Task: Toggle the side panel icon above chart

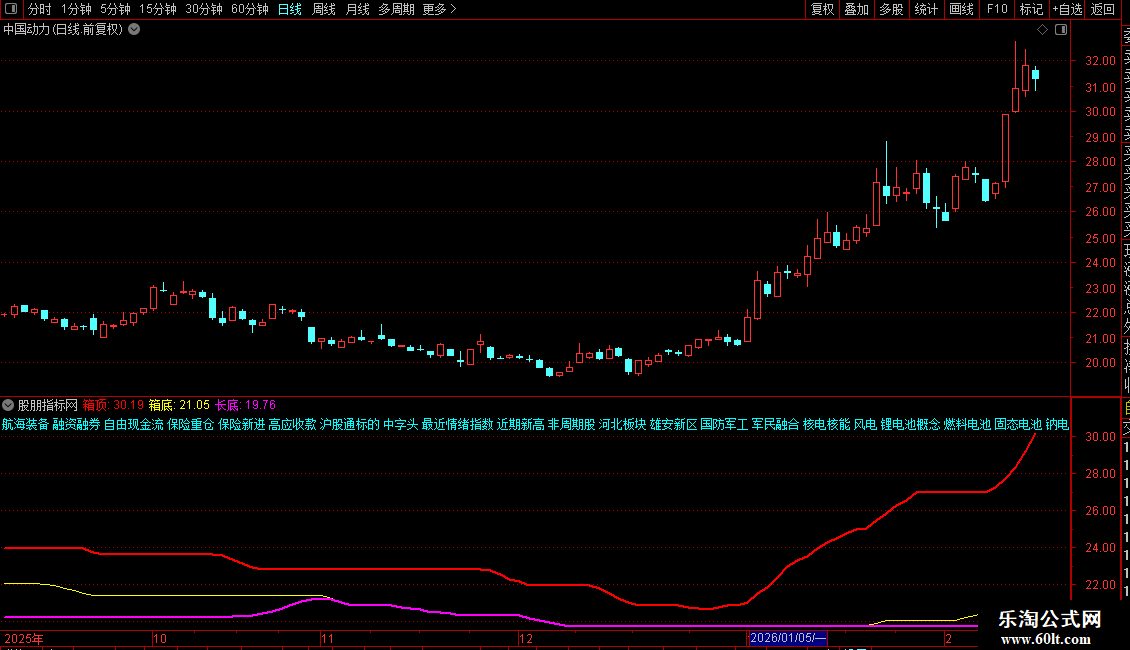Action: (1061, 30)
